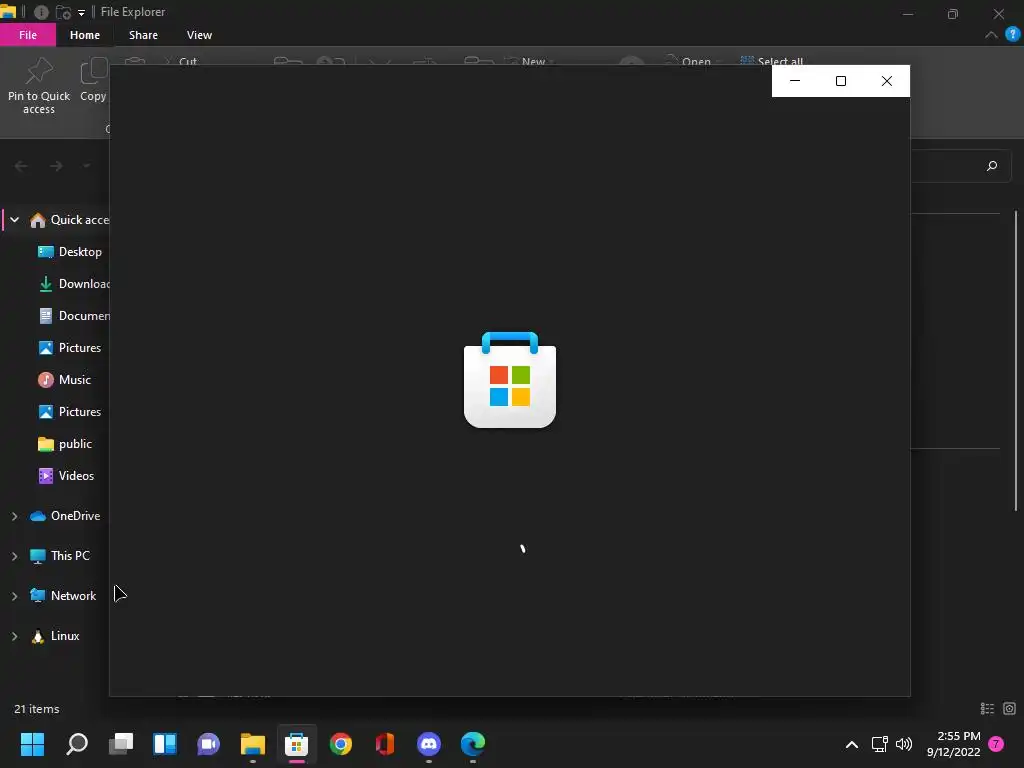1024x768 pixels.
Task: Click New folder icon in title bar
Action: coord(63,12)
